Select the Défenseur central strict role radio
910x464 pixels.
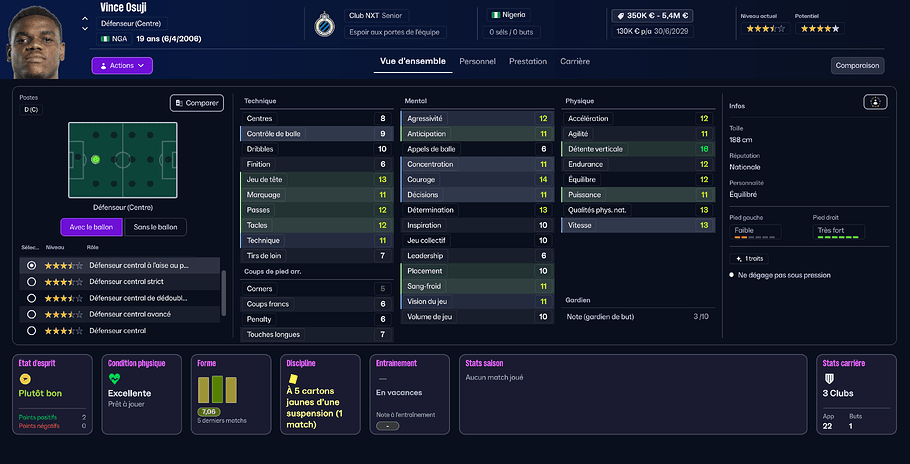(x=32, y=282)
